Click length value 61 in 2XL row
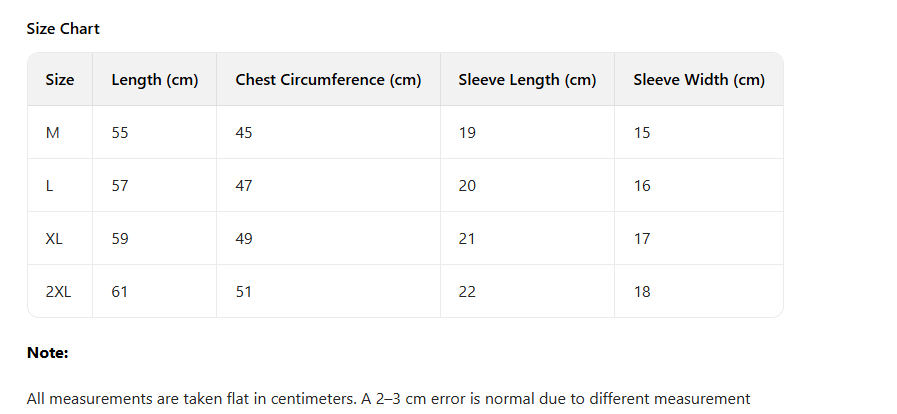Image resolution: width=897 pixels, height=414 pixels. [x=120, y=292]
